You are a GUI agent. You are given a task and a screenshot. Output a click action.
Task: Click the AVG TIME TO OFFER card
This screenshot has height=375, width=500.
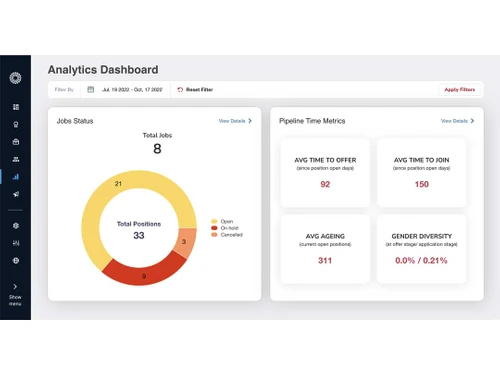coord(325,173)
